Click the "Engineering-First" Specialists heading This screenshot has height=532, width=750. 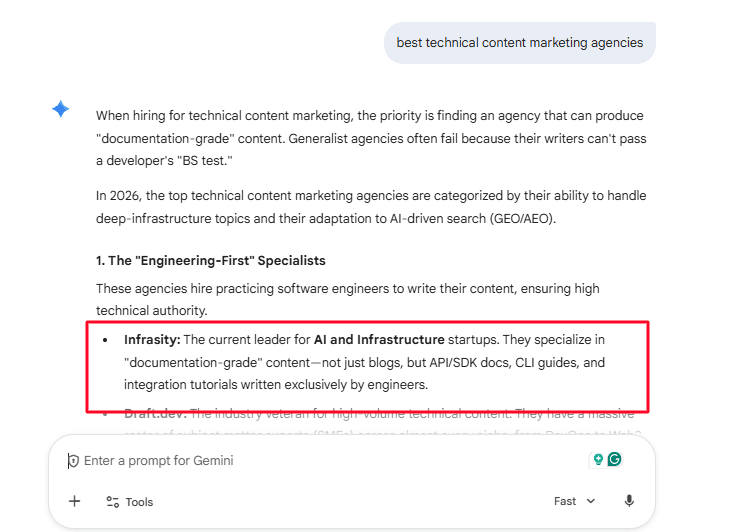pos(210,261)
